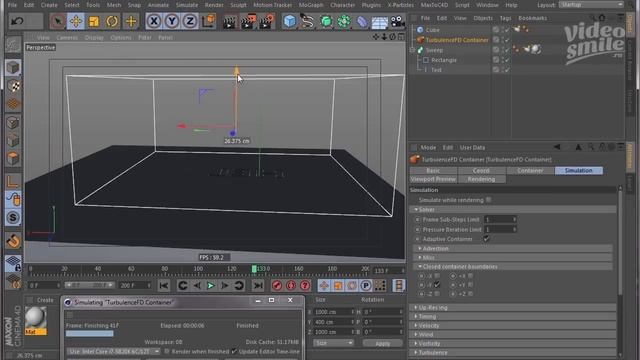This screenshot has height=360, width=640.
Task: Activate the Move tool
Action: tap(76, 21)
